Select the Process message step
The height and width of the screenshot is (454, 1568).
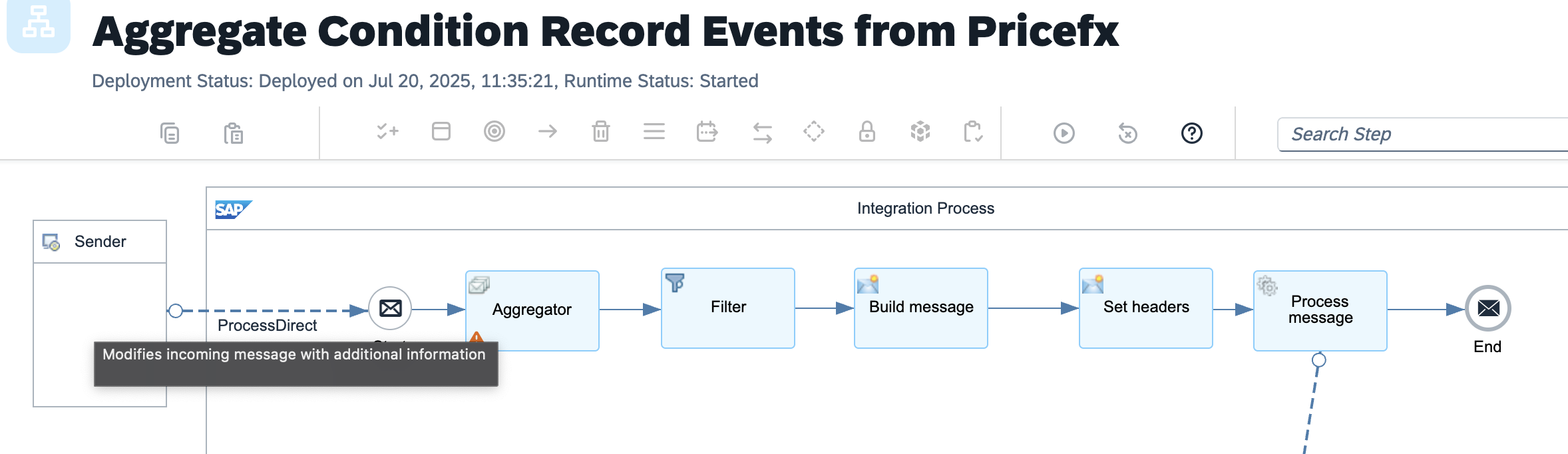[1320, 310]
